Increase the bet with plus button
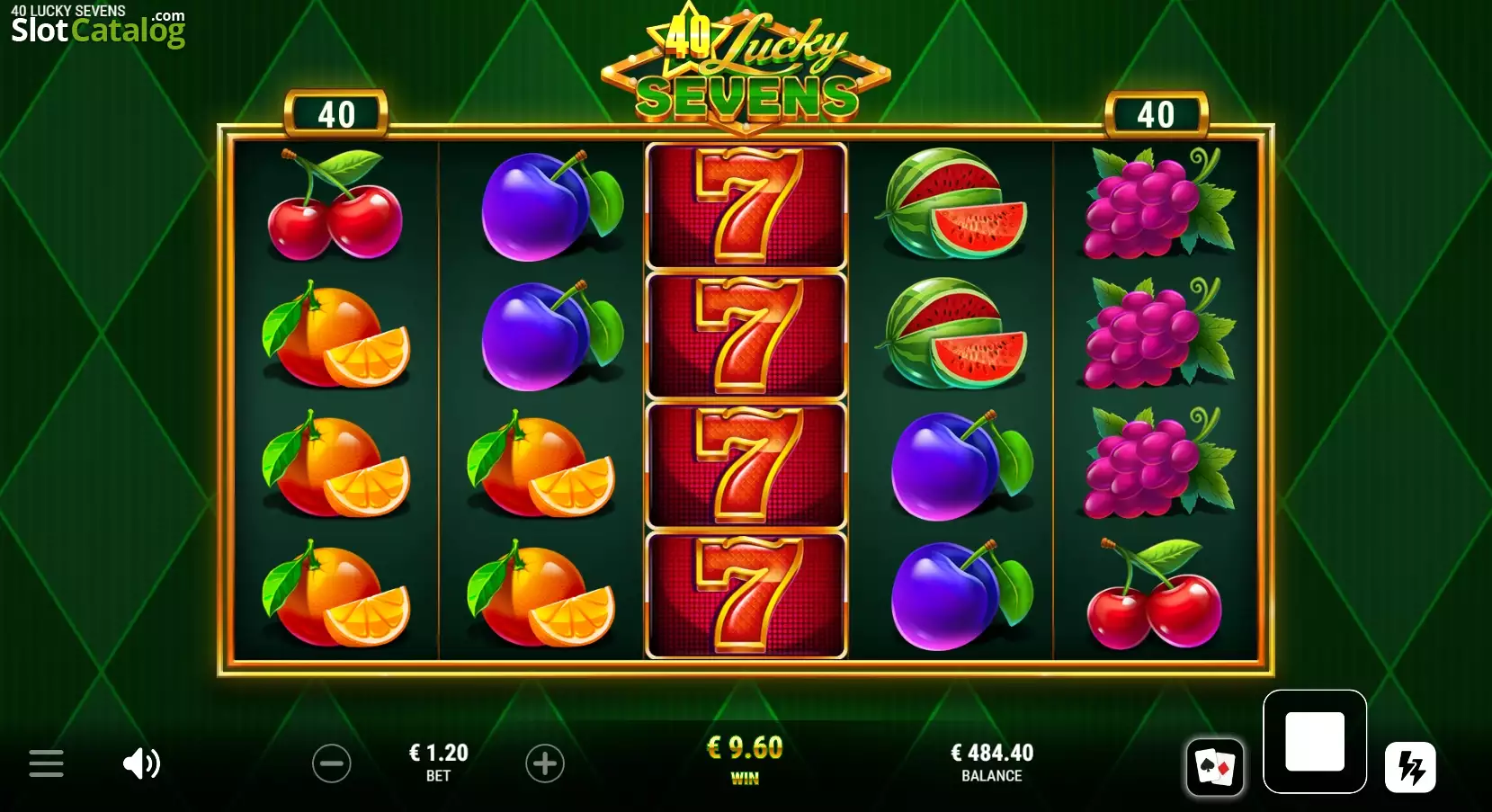The height and width of the screenshot is (812, 1492). pyautogui.click(x=545, y=763)
